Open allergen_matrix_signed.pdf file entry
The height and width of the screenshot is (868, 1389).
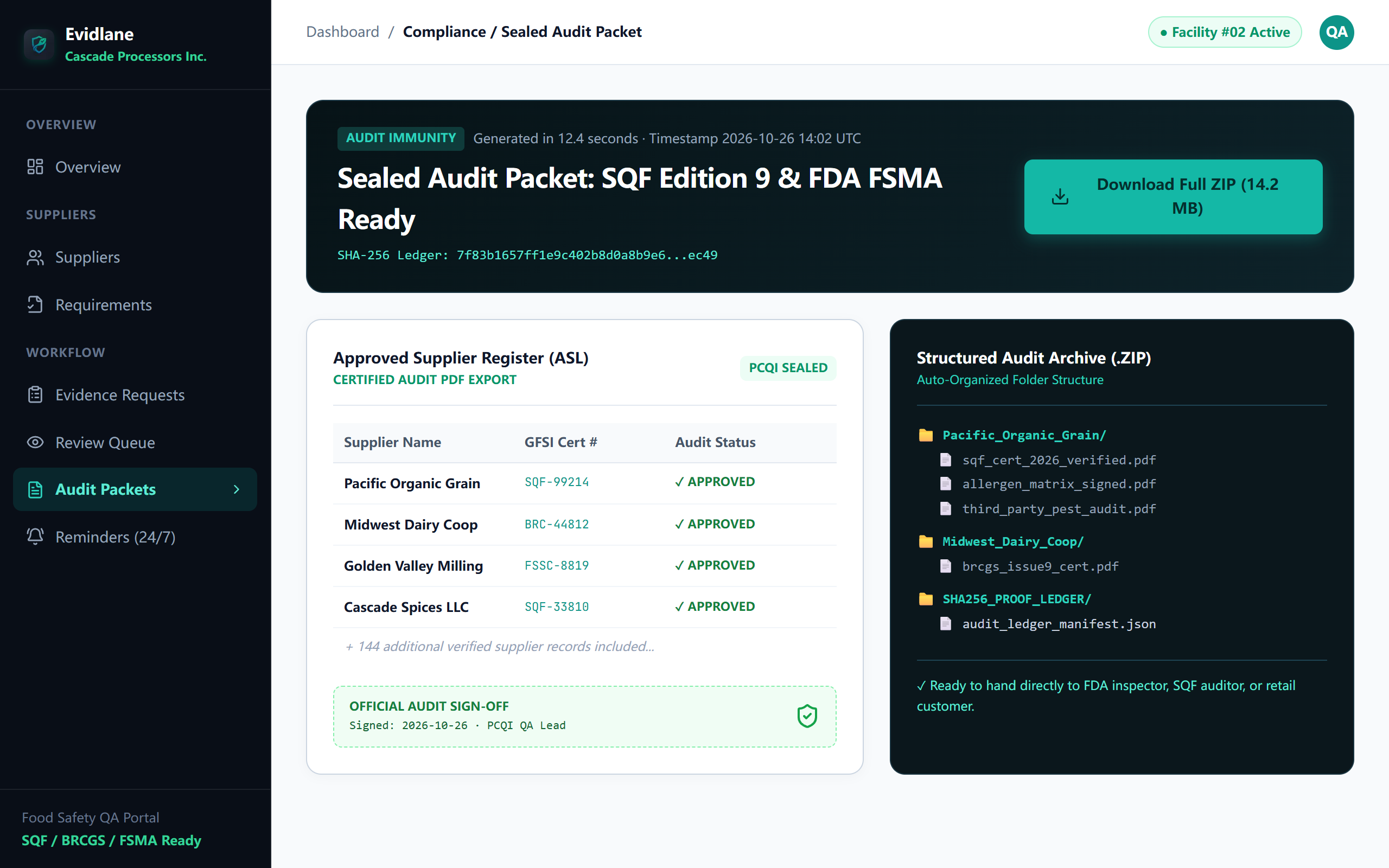pyautogui.click(x=1048, y=484)
